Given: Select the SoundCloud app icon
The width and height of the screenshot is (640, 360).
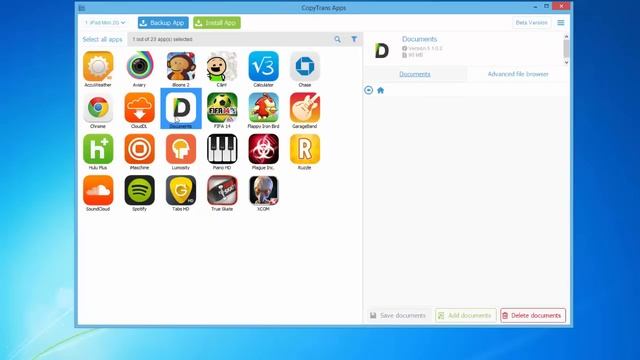Looking at the screenshot, I should point(98,190).
